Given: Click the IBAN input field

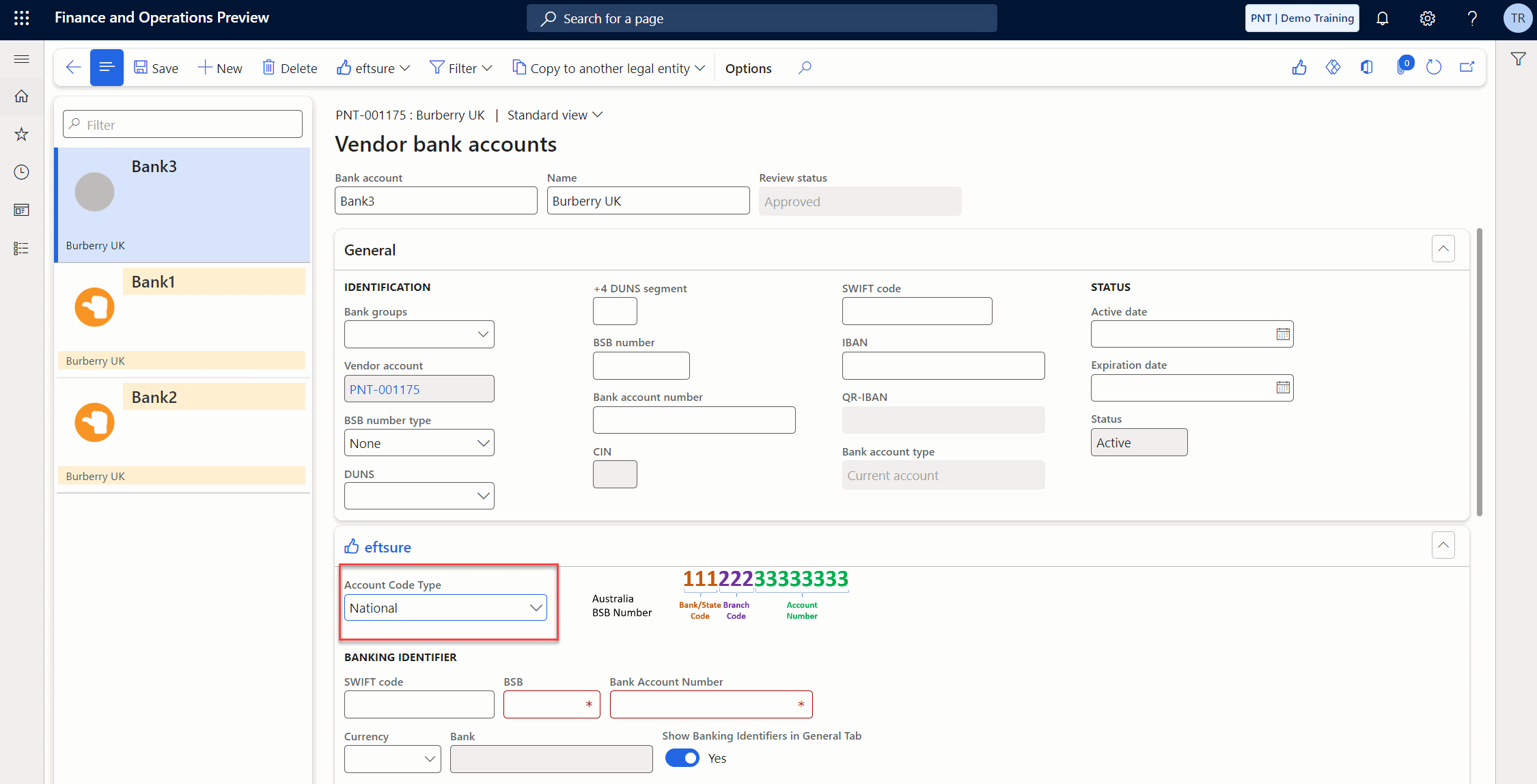Looking at the screenshot, I should click(x=943, y=365).
